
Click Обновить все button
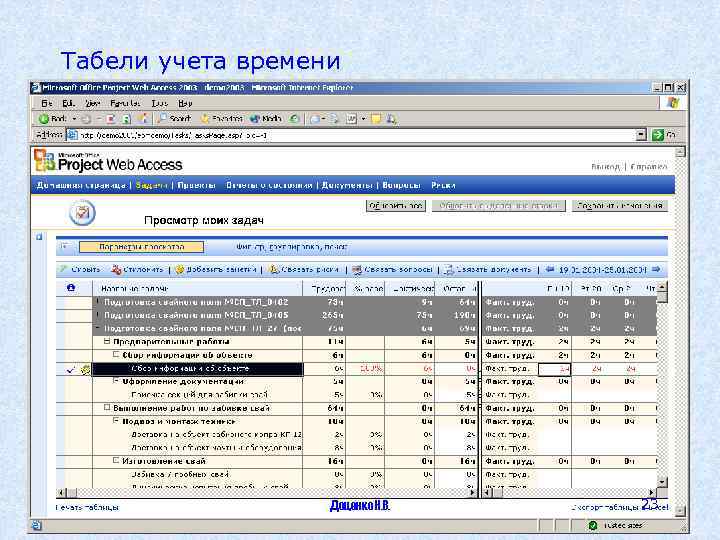point(396,206)
